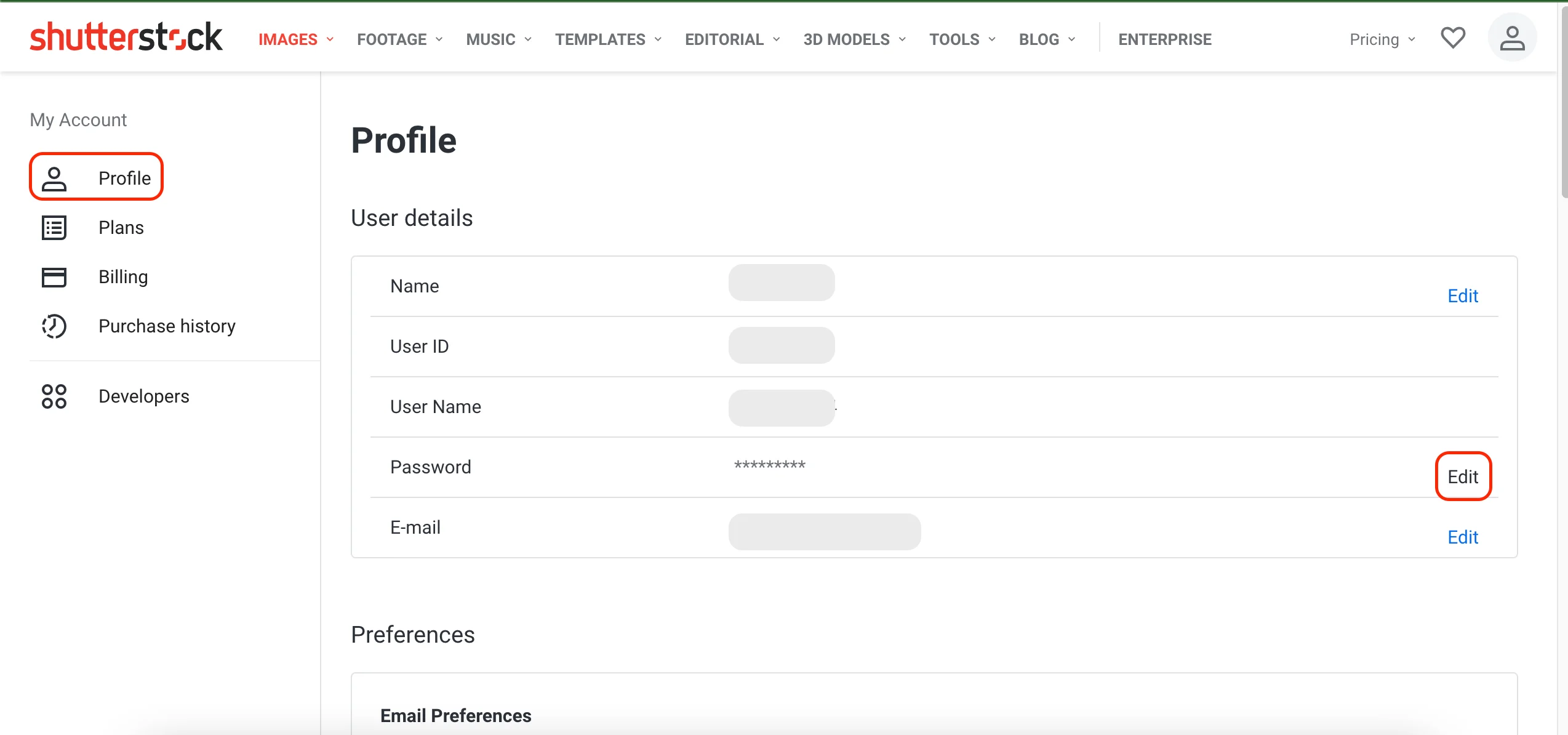
Task: Expand the Footage dropdown menu
Action: pos(400,39)
